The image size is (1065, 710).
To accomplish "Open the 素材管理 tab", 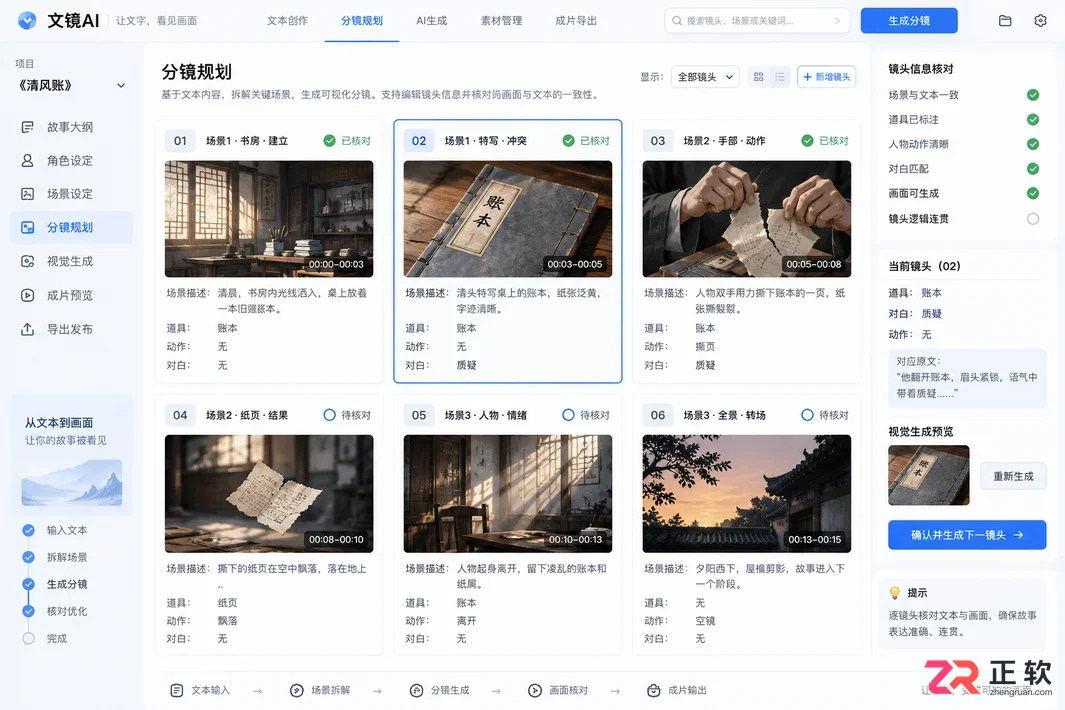I will click(501, 20).
